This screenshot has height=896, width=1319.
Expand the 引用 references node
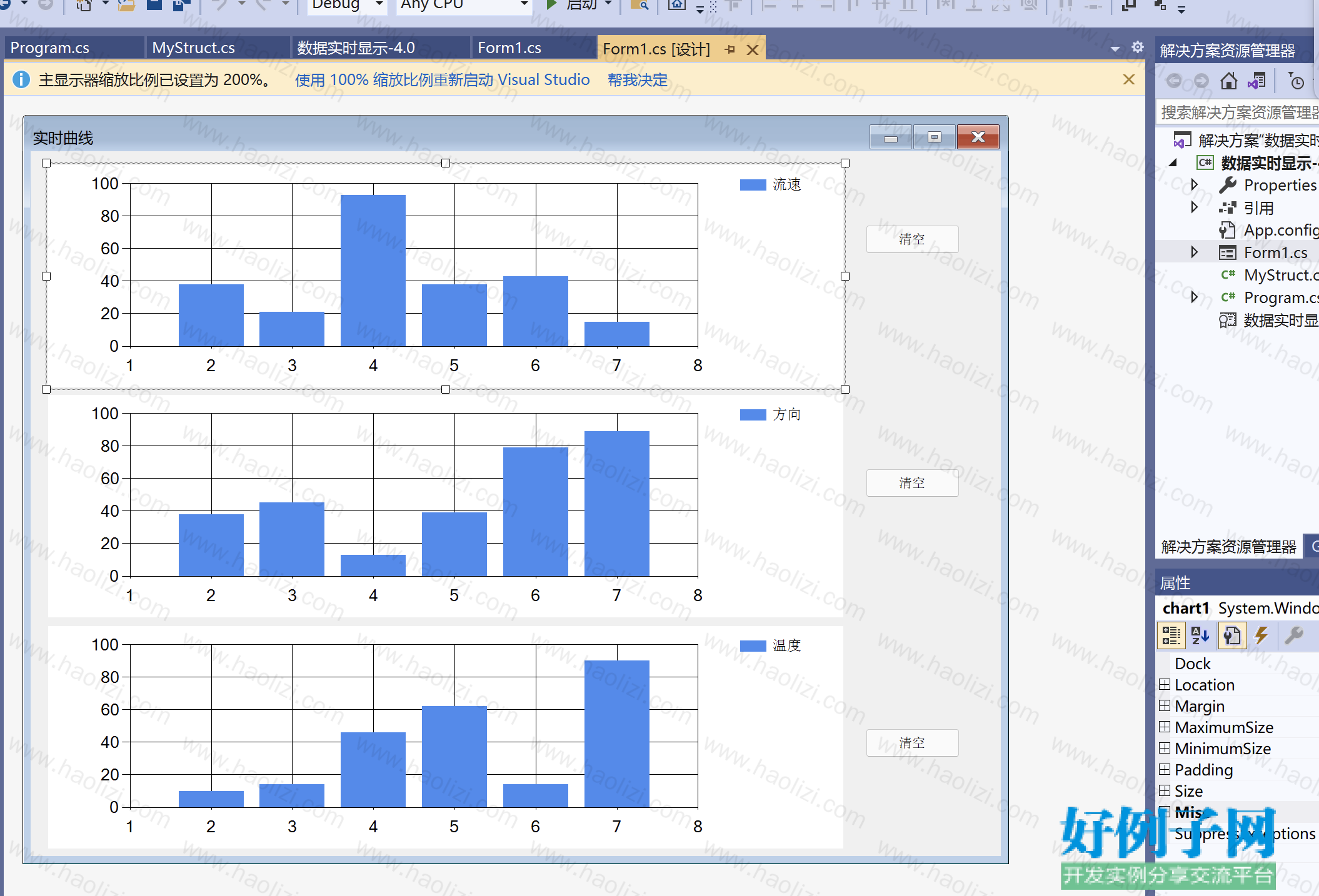[x=1195, y=207]
